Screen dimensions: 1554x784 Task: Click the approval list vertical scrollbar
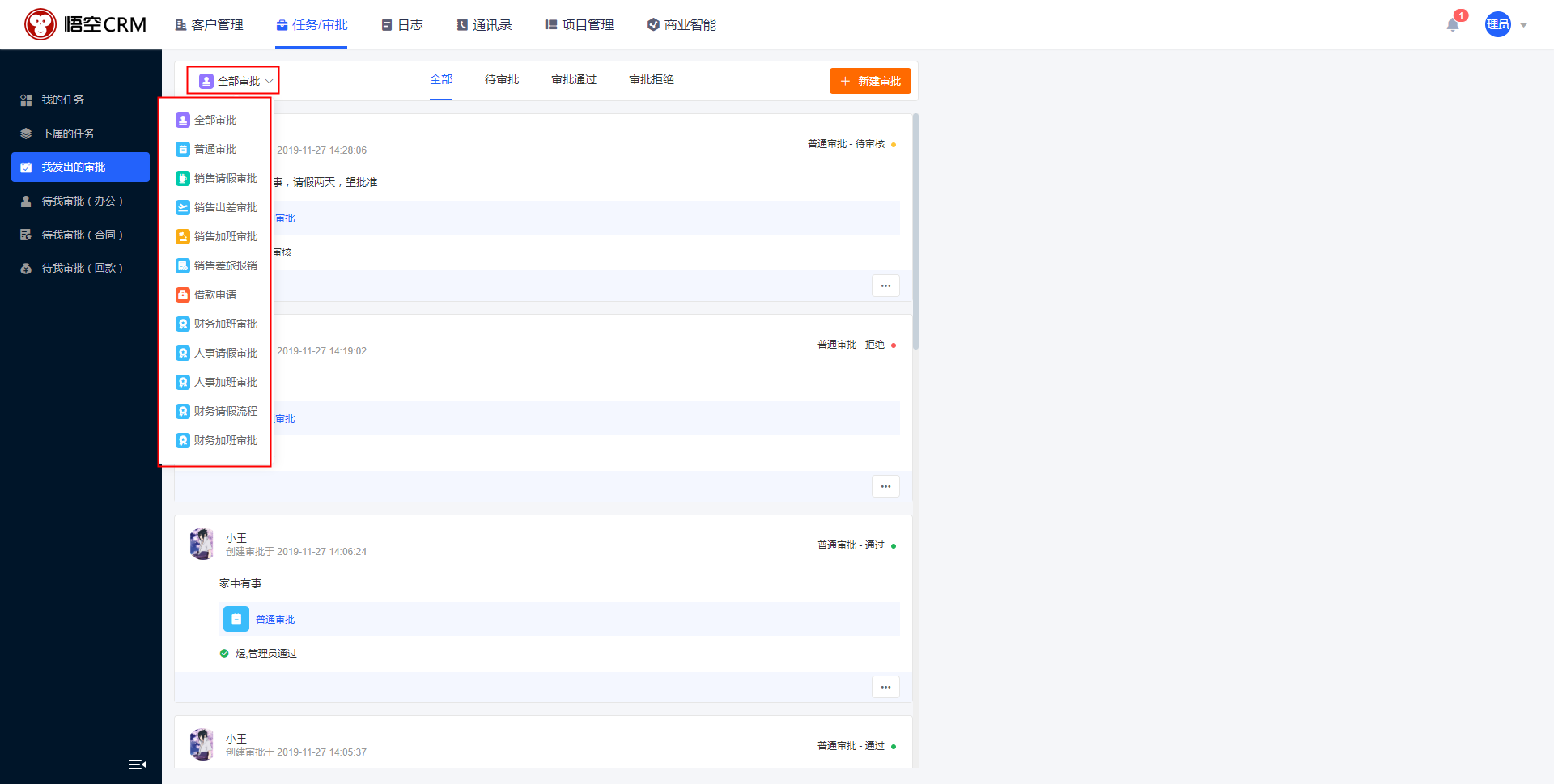pos(915,231)
